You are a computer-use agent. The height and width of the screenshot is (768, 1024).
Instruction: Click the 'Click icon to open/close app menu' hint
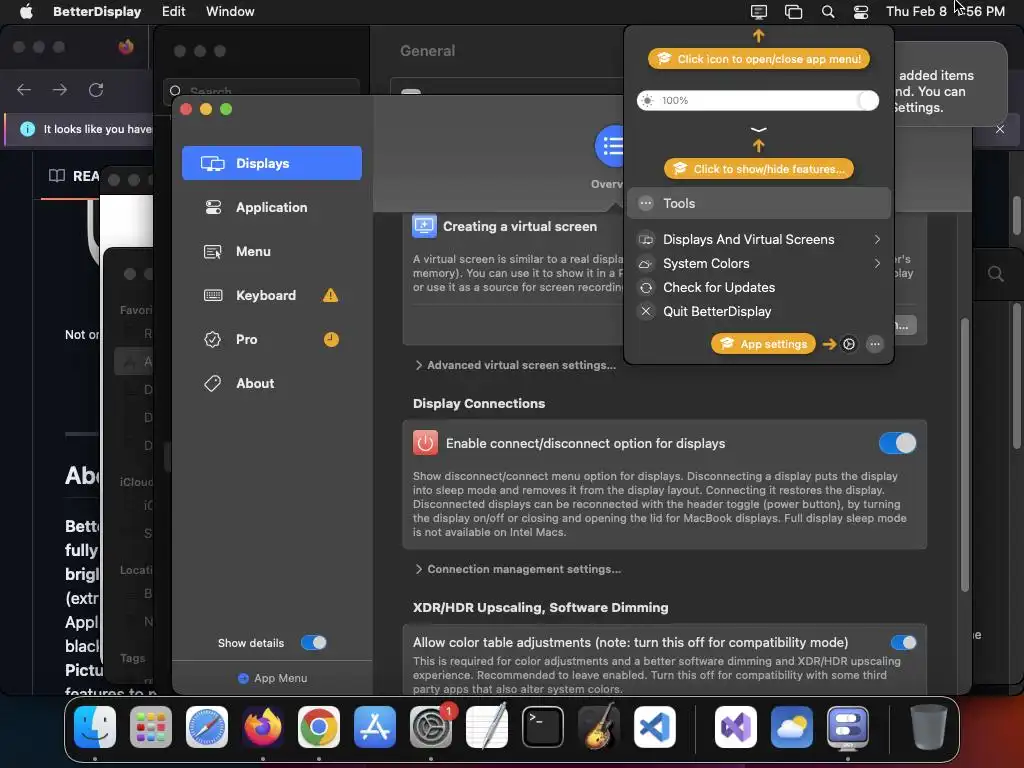pos(759,59)
